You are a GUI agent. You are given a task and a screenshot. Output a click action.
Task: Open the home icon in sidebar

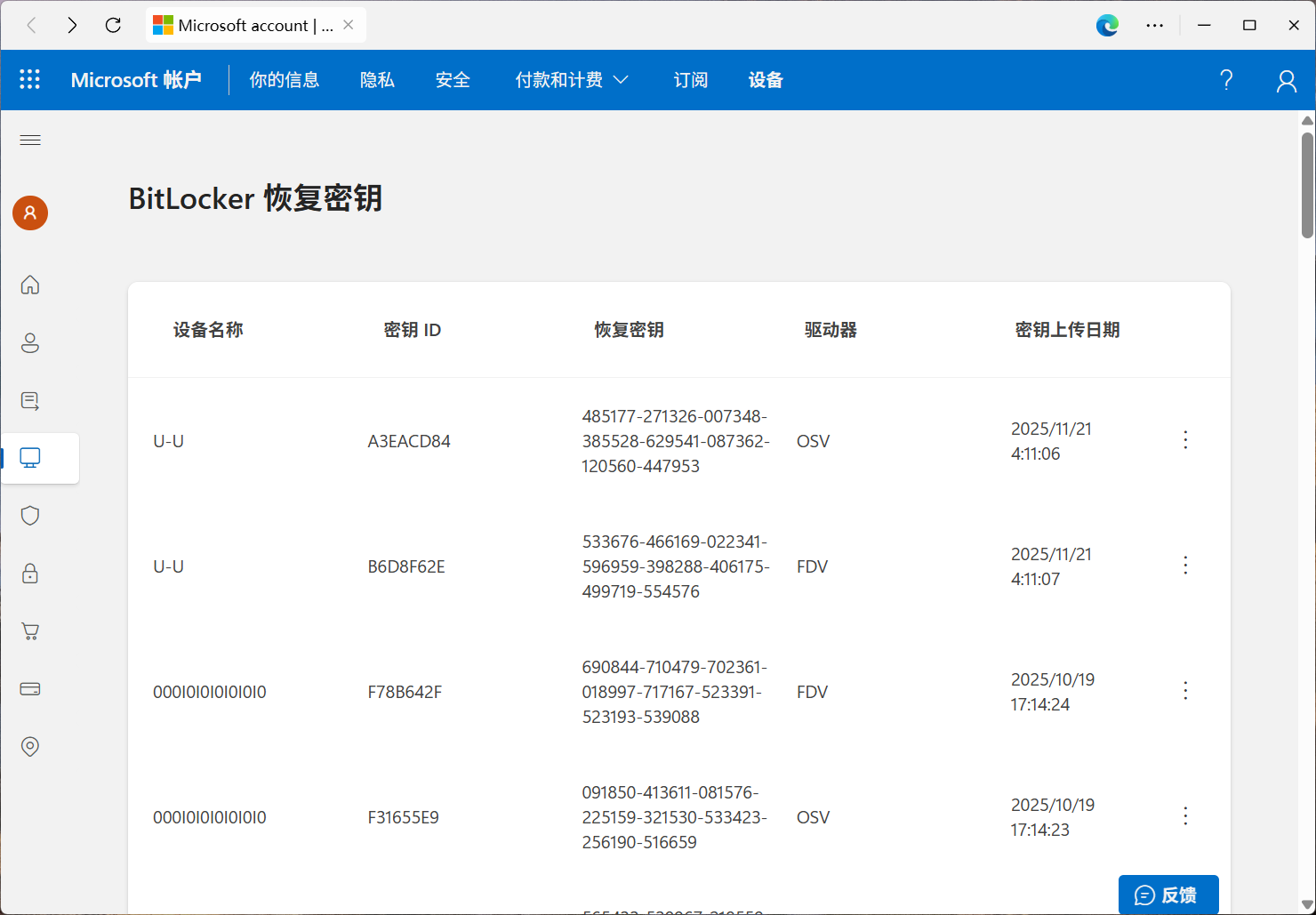click(x=30, y=285)
